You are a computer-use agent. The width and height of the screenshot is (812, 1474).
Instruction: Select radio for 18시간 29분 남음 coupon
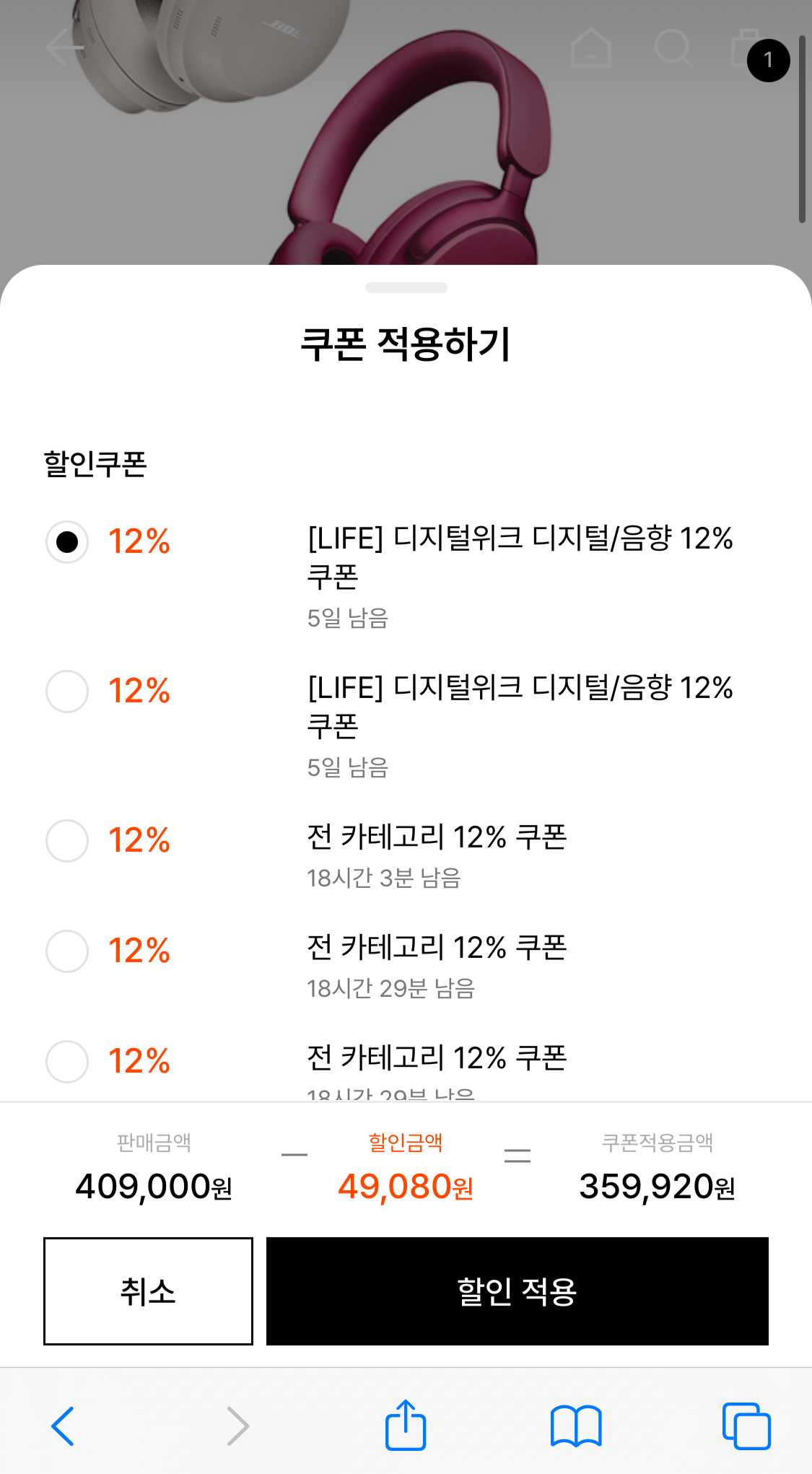pyautogui.click(x=67, y=951)
